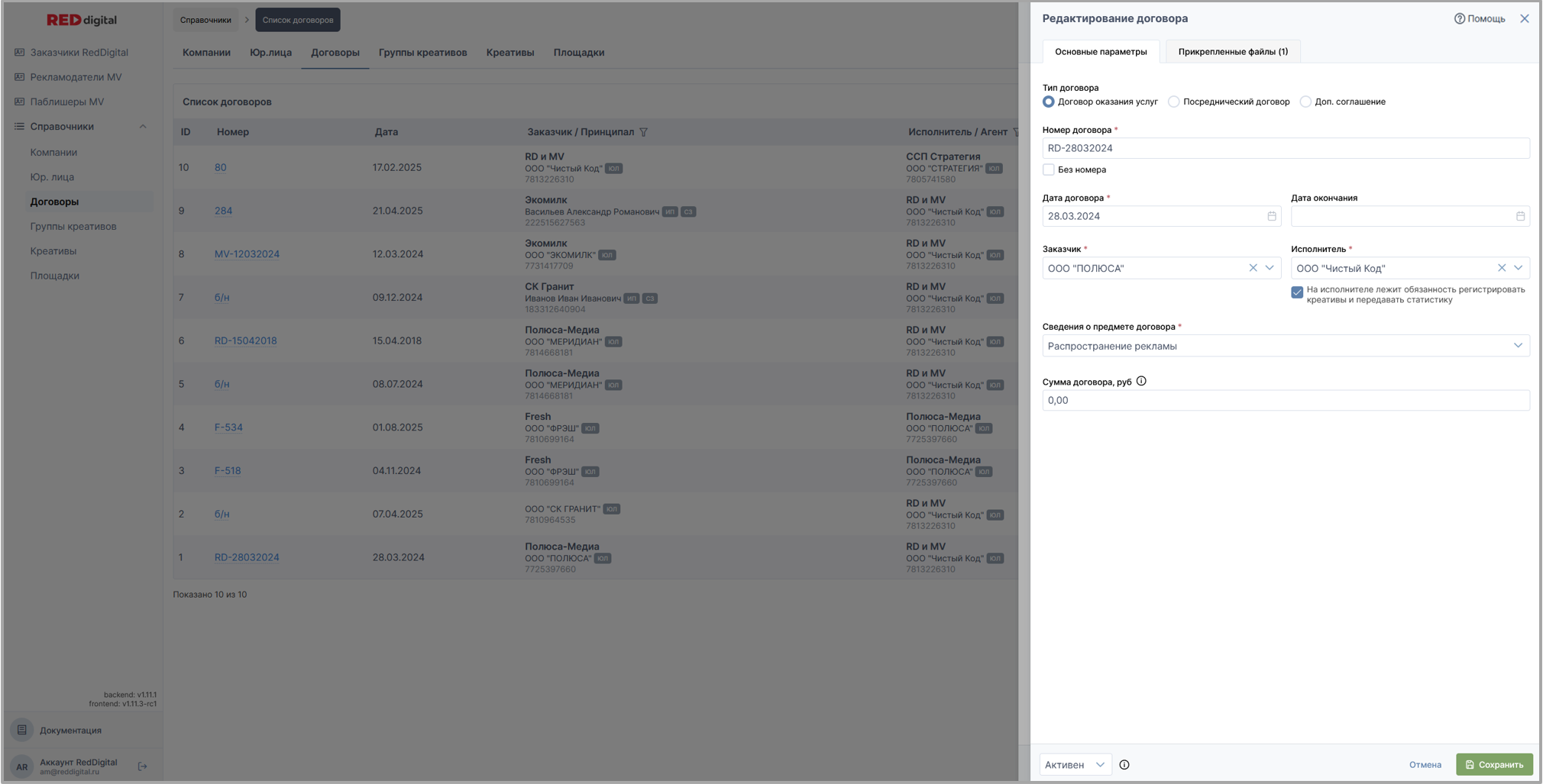Image resolution: width=1543 pixels, height=784 pixels.
Task: Click info icon next to Сумма договора
Action: [1141, 381]
